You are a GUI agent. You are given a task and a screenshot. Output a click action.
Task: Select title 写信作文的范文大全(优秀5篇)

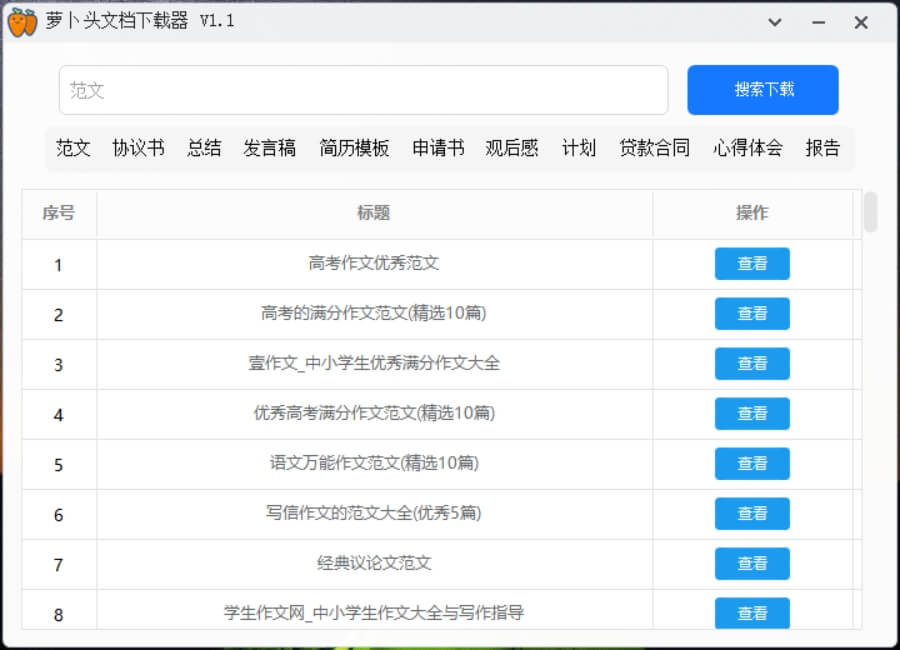click(374, 513)
